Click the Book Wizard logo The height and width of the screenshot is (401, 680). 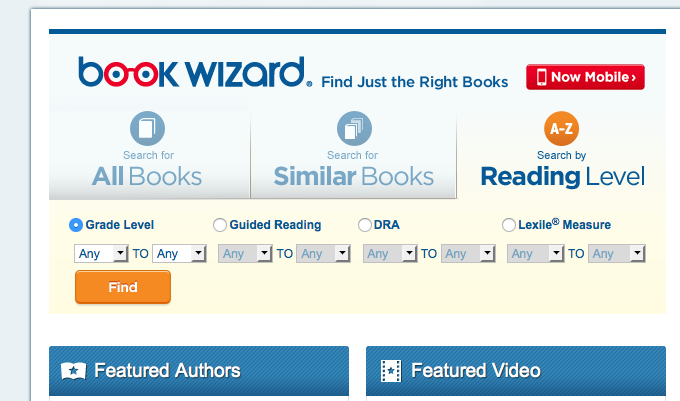(195, 72)
